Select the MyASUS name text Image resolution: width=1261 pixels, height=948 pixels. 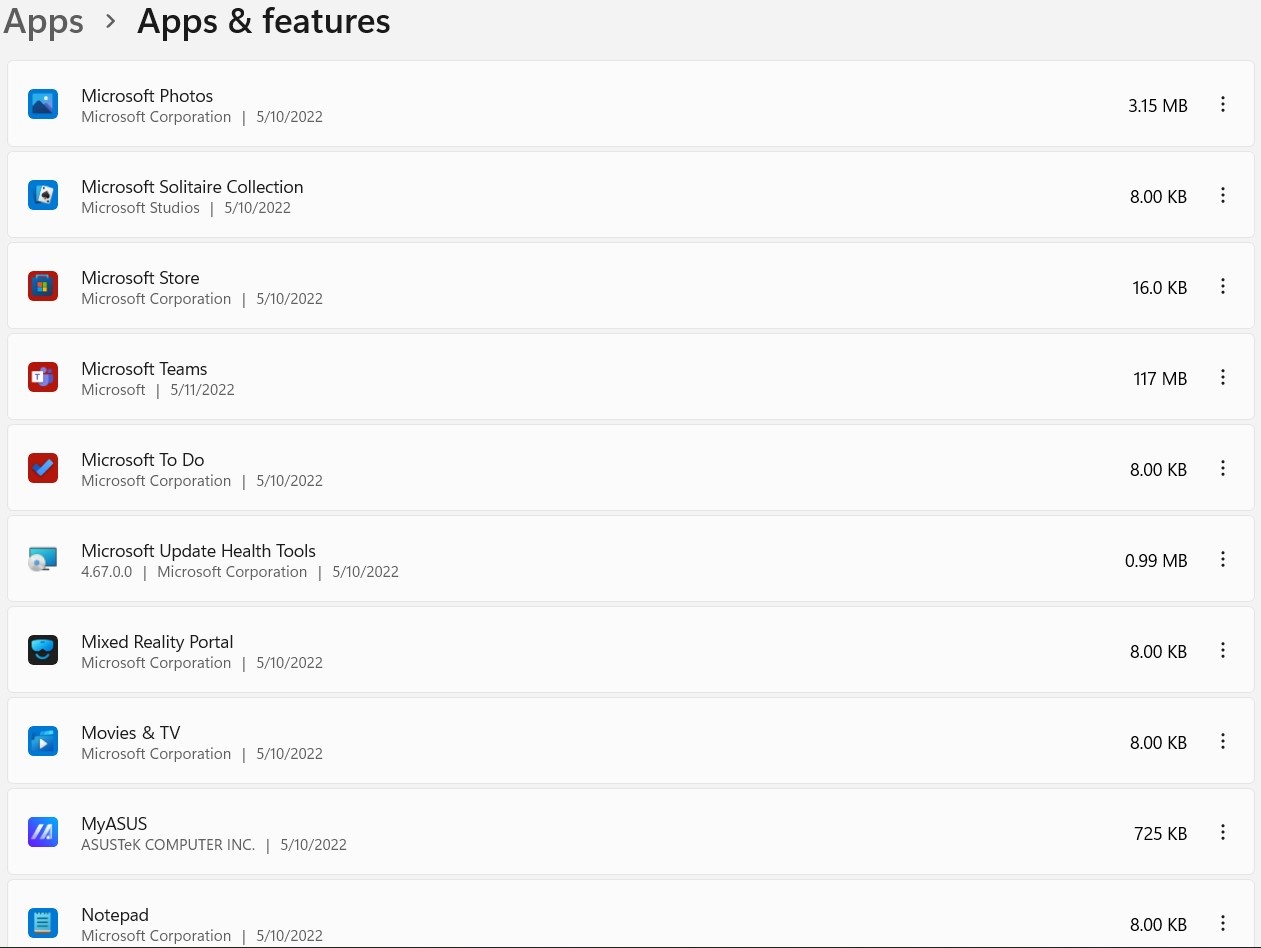(x=114, y=824)
